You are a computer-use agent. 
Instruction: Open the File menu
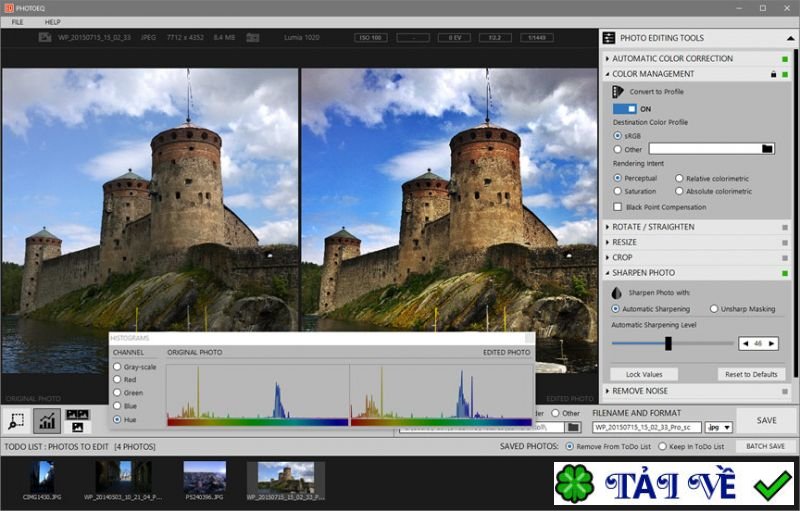(x=17, y=21)
